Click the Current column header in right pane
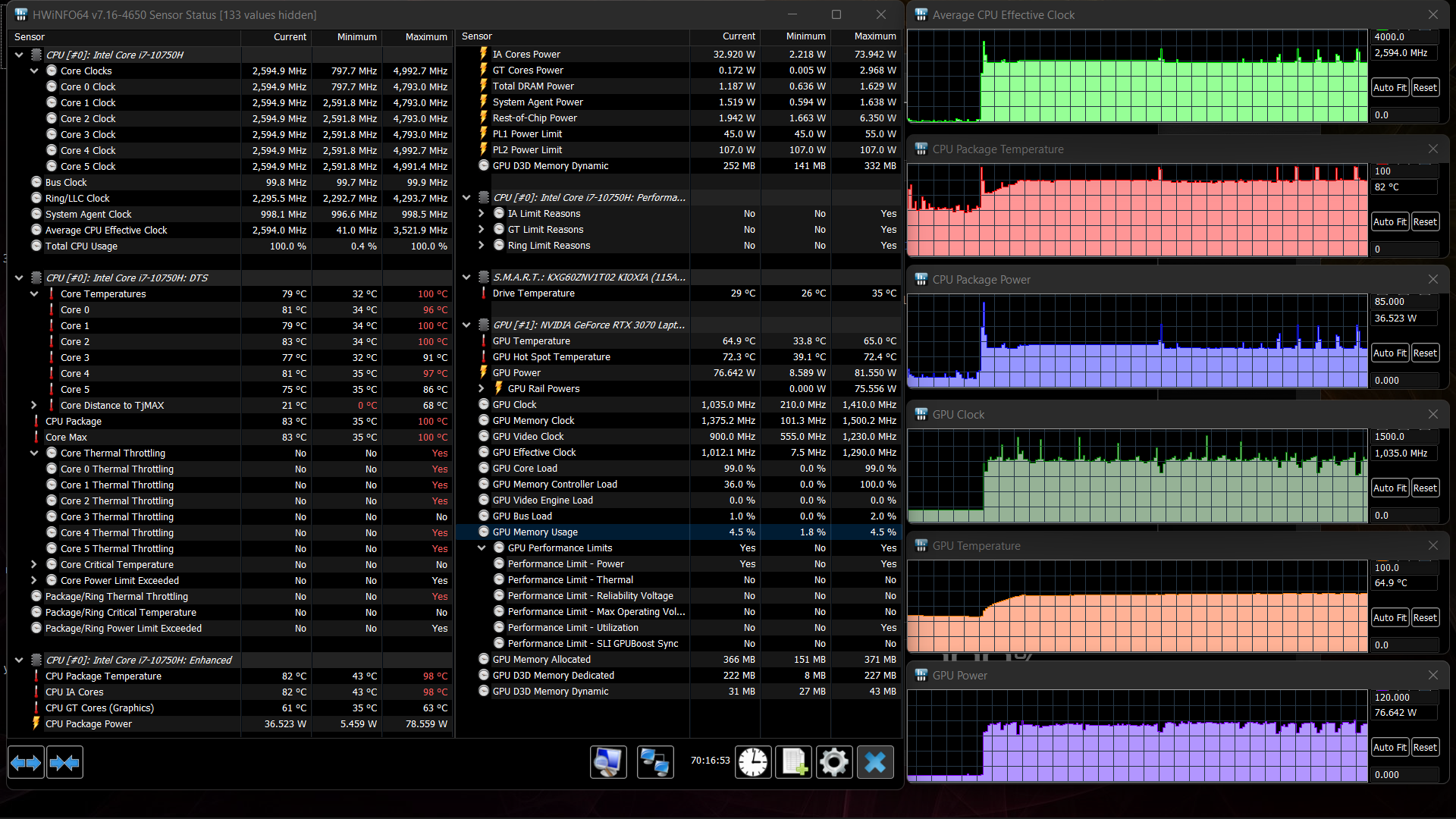Viewport: 1456px width, 819px height. pyautogui.click(x=738, y=36)
